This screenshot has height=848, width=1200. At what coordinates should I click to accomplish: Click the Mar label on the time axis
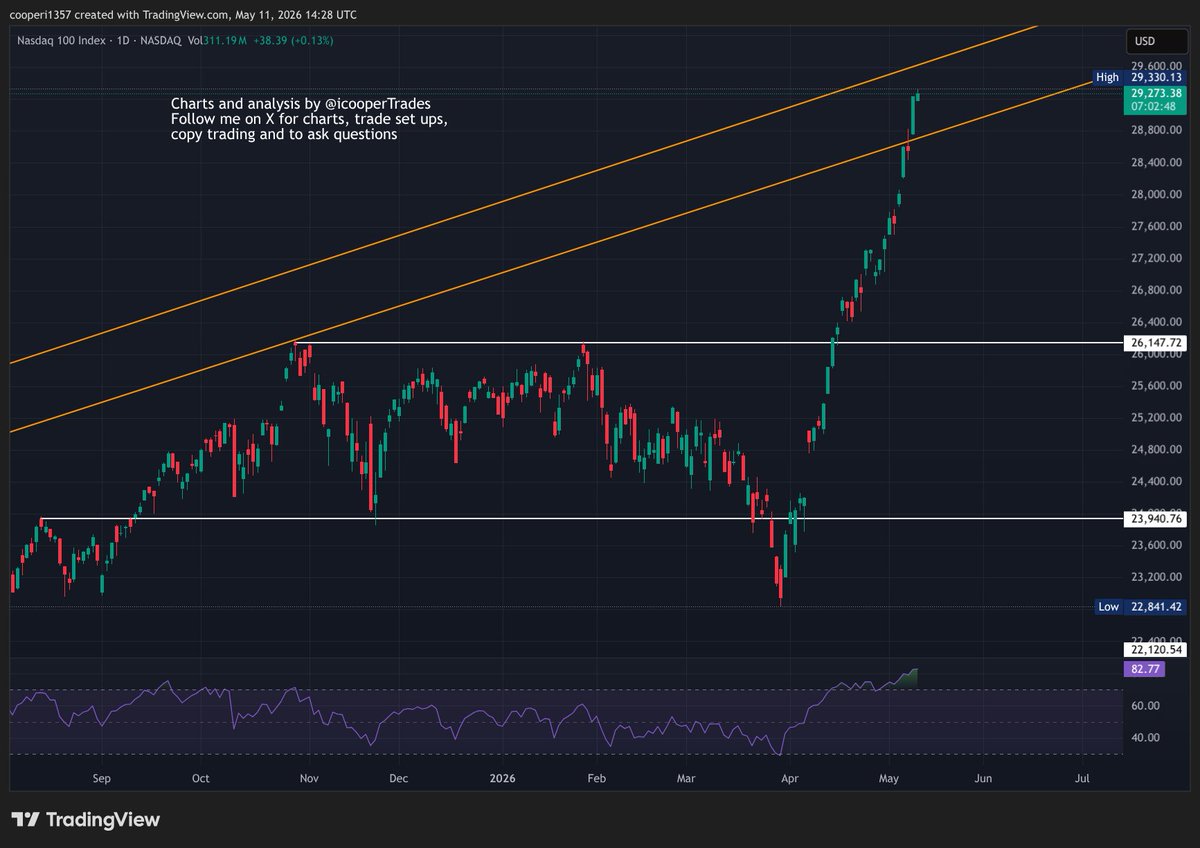coord(686,776)
